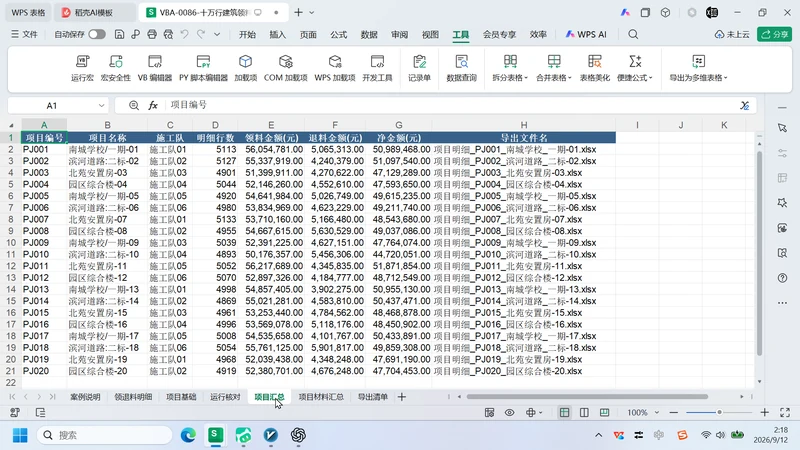Open the 导出清单 sheet tab
Image resolution: width=800 pixels, height=450 pixels.
[372, 396]
